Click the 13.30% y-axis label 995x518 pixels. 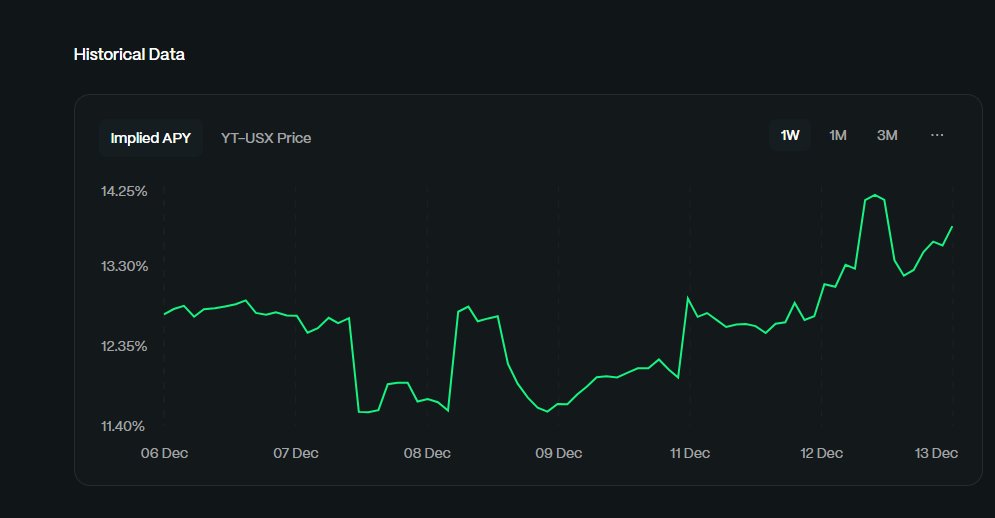(124, 266)
